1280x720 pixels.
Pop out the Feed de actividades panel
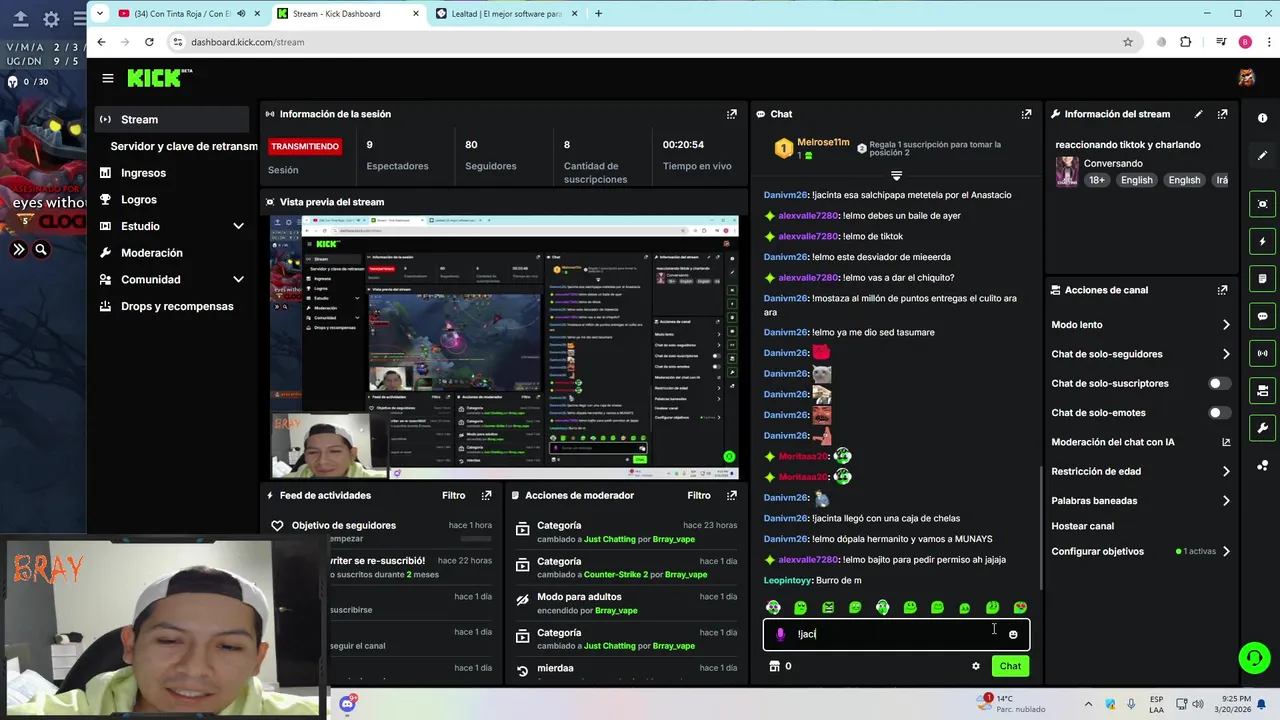[486, 495]
